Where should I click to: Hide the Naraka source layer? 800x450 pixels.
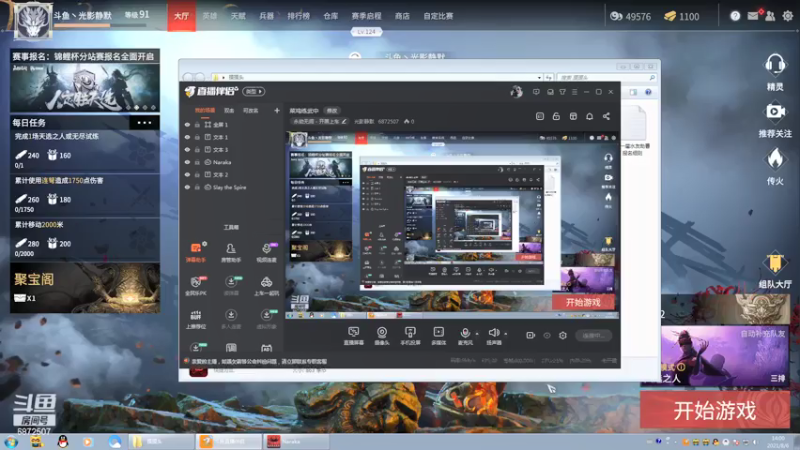pyautogui.click(x=187, y=162)
